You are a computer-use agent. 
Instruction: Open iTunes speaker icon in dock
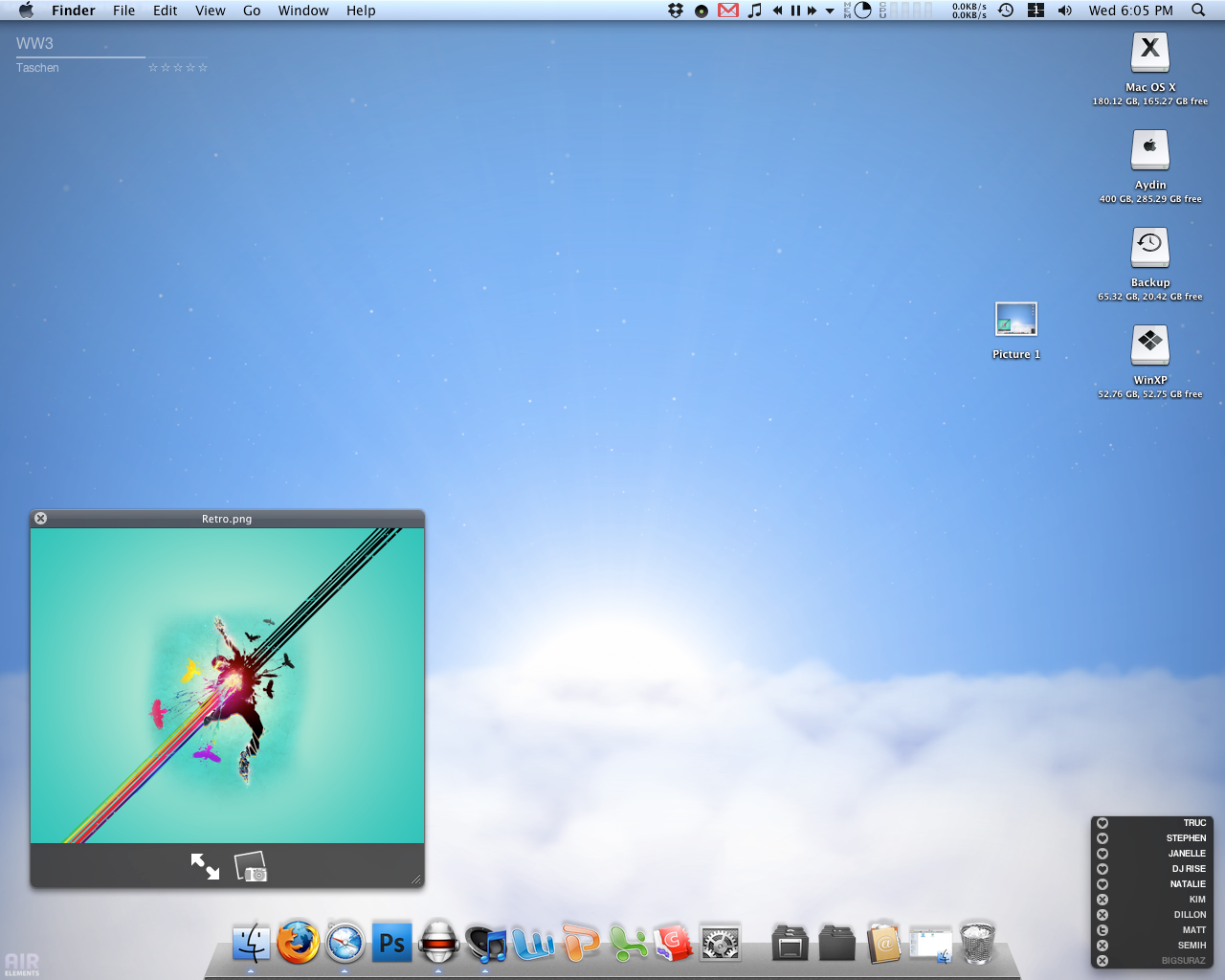pos(485,943)
